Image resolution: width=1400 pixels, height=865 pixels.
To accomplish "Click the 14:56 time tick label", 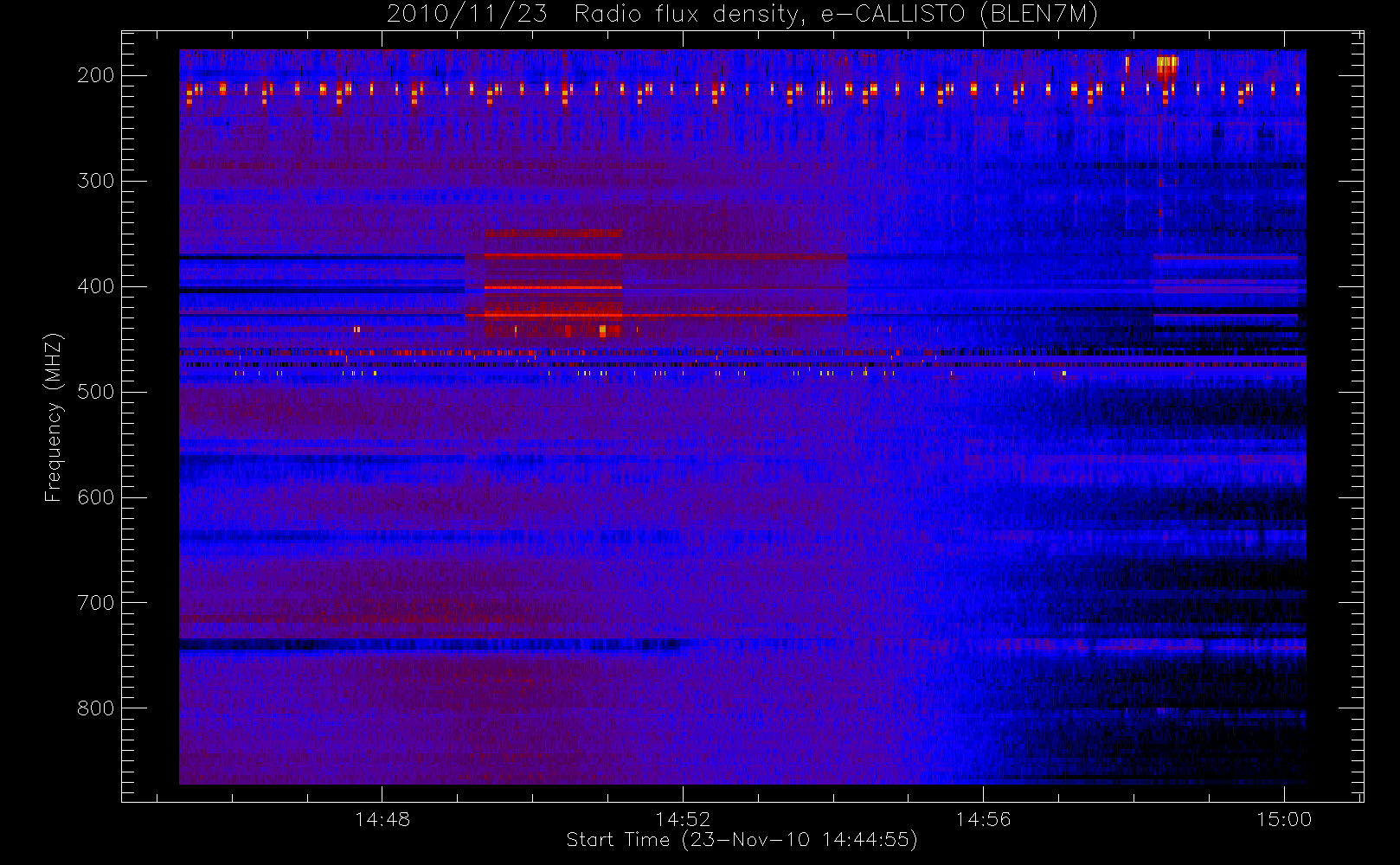I will pyautogui.click(x=983, y=819).
